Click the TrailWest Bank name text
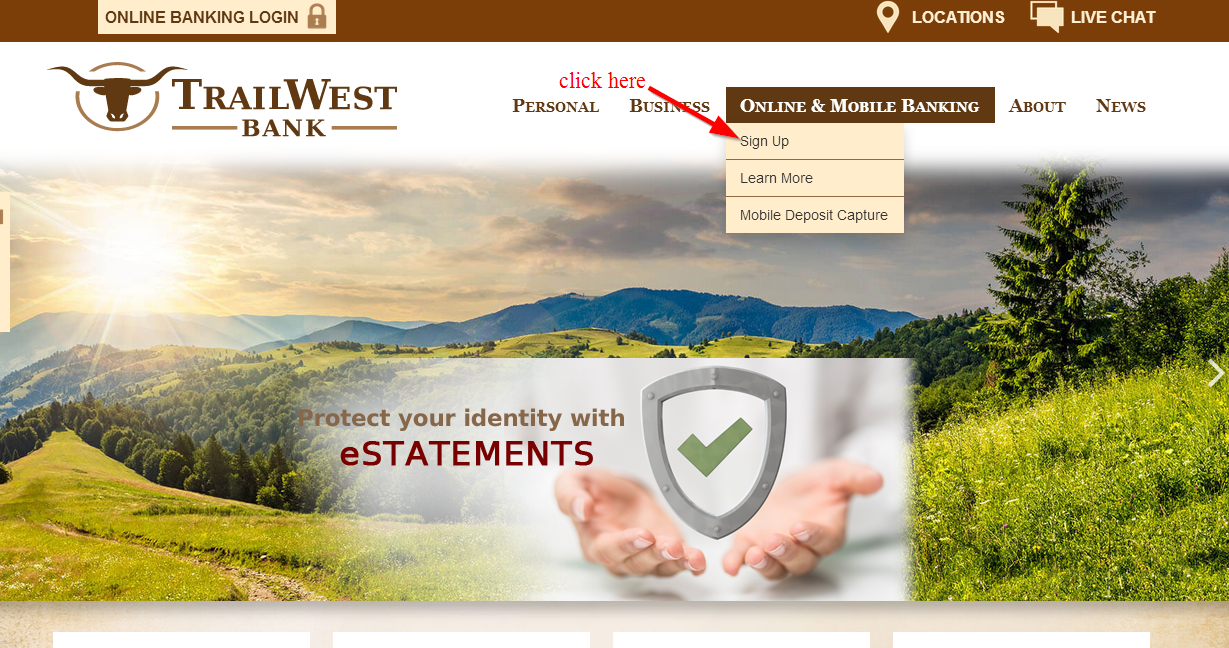The width and height of the screenshot is (1229, 648). 284,107
